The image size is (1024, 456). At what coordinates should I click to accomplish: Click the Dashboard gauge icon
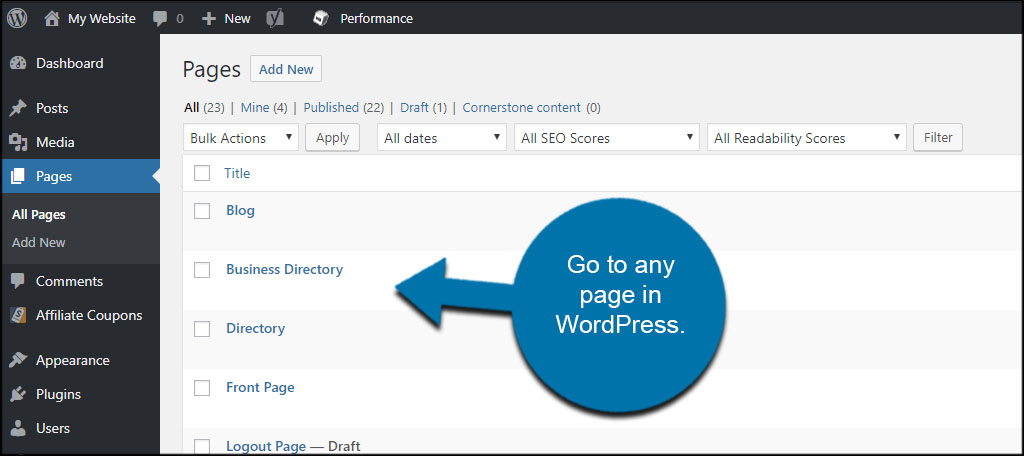(x=18, y=63)
